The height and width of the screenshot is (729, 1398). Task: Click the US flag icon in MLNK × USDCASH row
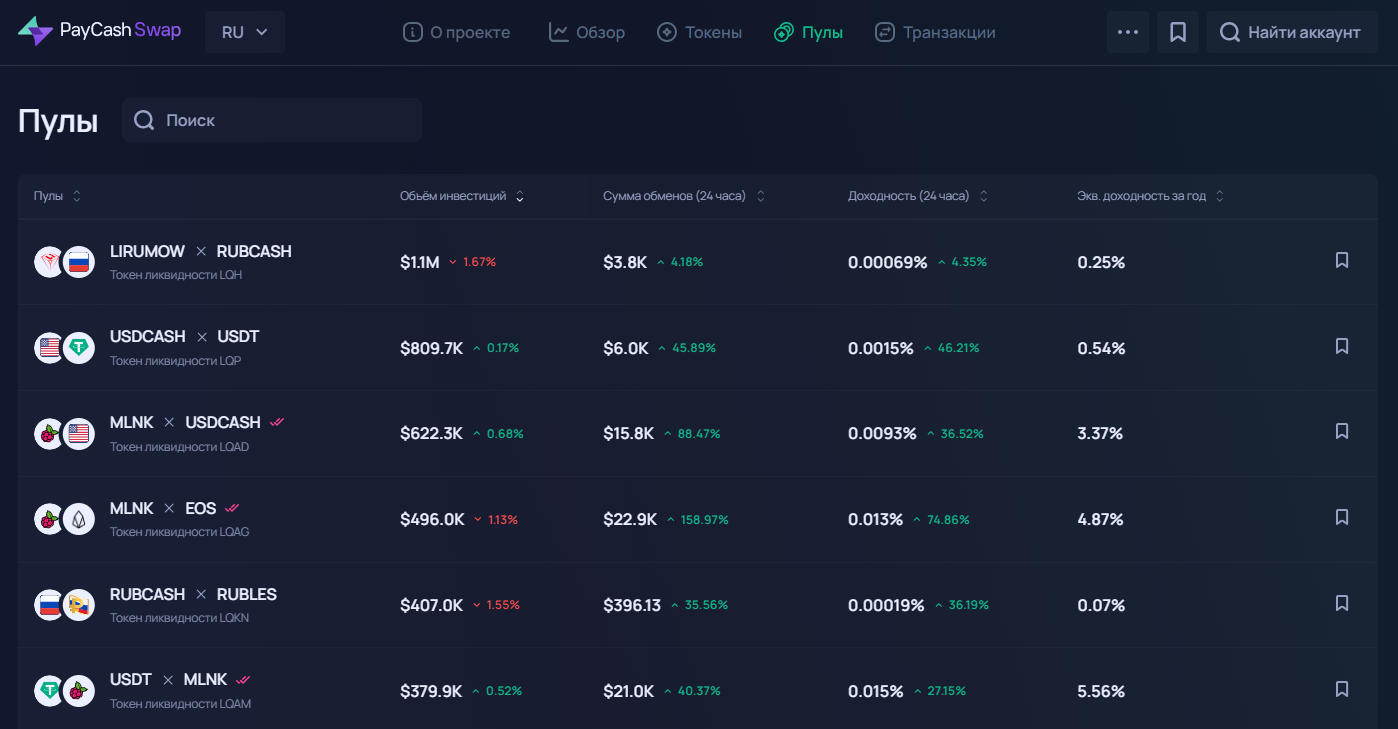79,434
